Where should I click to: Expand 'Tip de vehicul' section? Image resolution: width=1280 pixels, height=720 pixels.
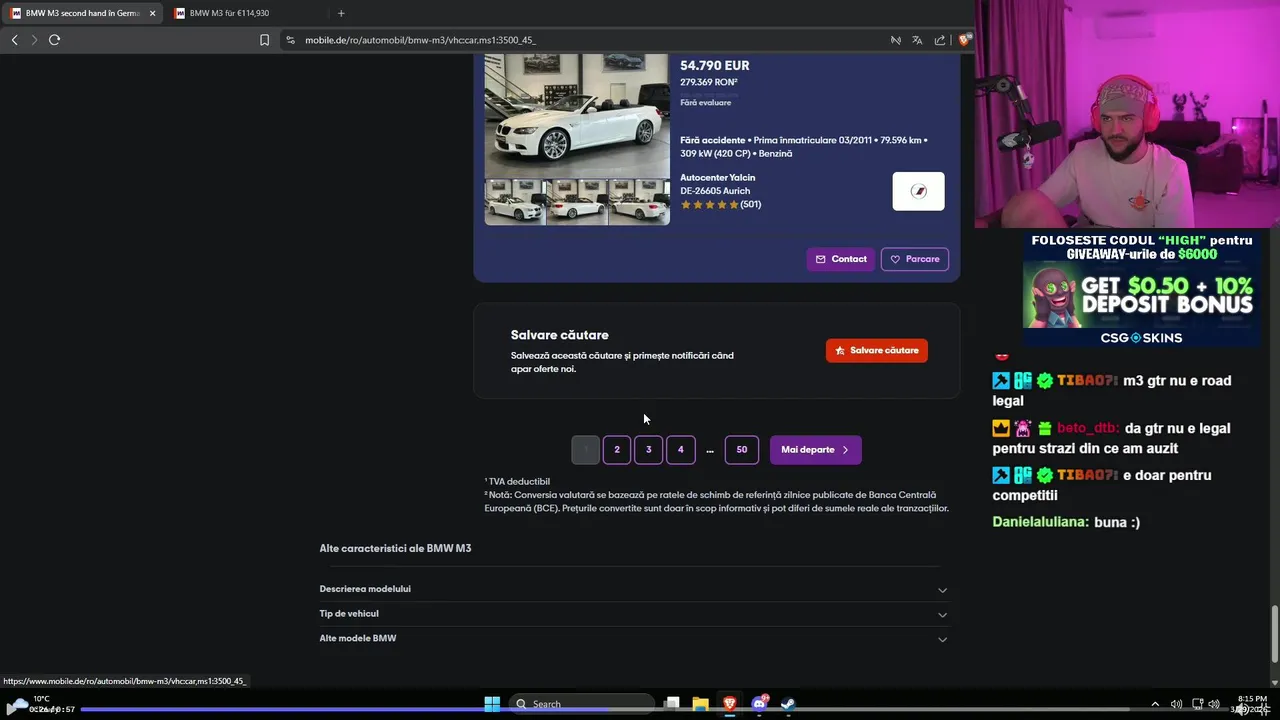633,614
